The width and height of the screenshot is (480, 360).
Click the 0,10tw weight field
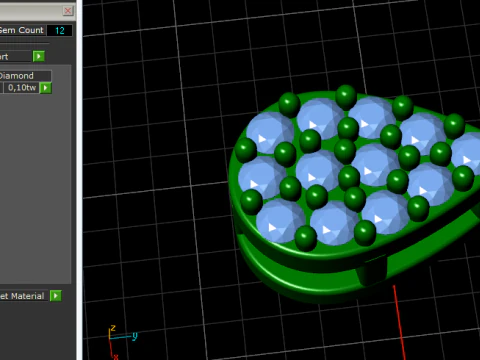pos(21,88)
